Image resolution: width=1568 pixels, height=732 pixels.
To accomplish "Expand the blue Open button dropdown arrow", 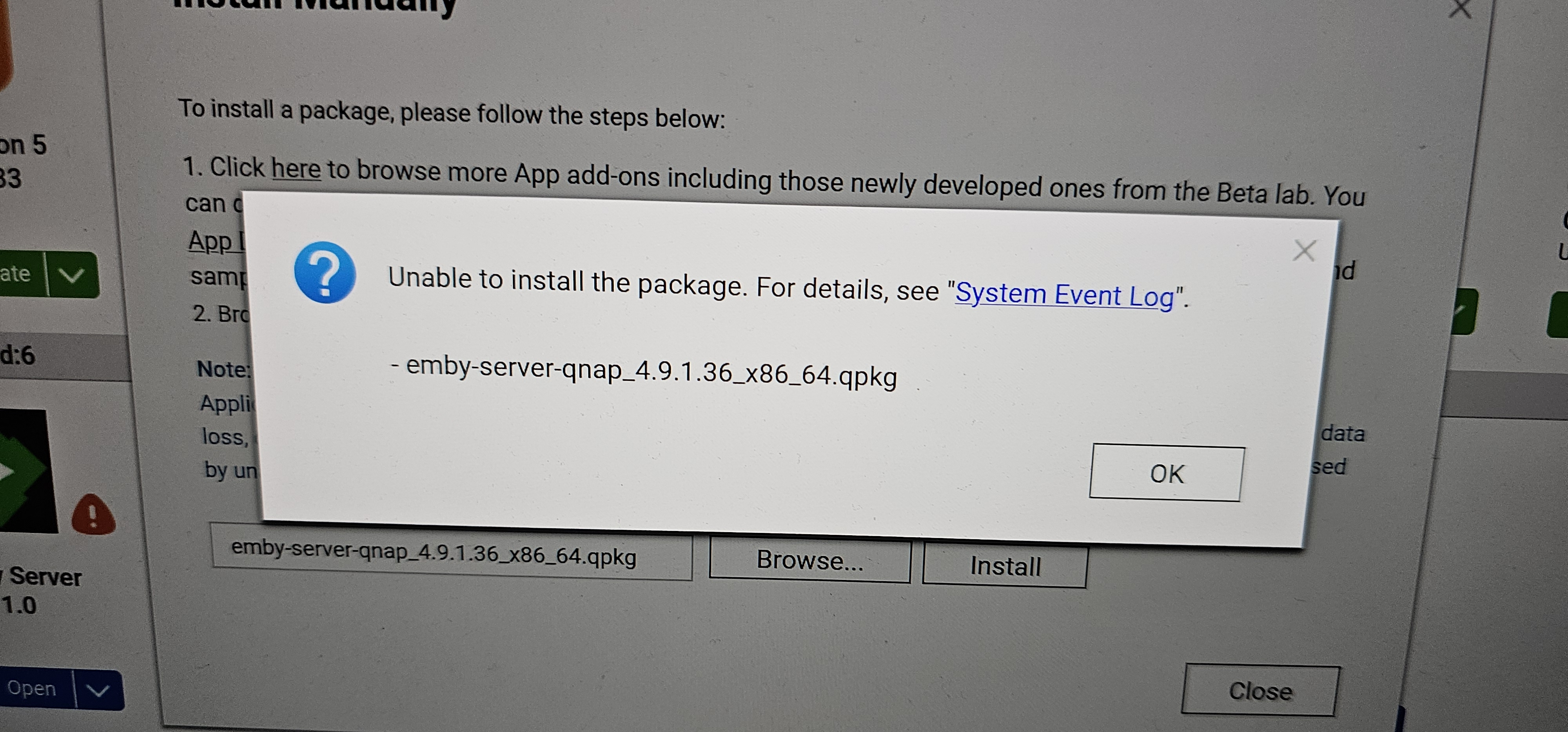I will (x=98, y=690).
